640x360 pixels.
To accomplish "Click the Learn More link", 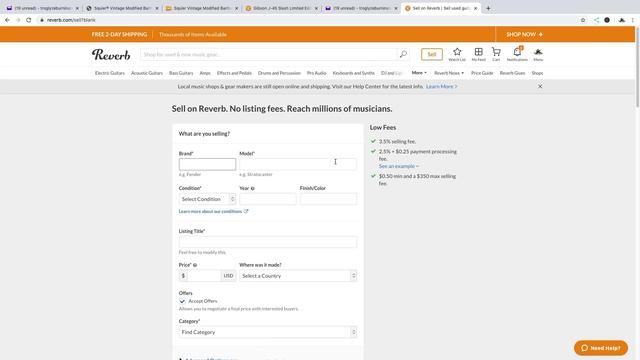I will coord(442,87).
